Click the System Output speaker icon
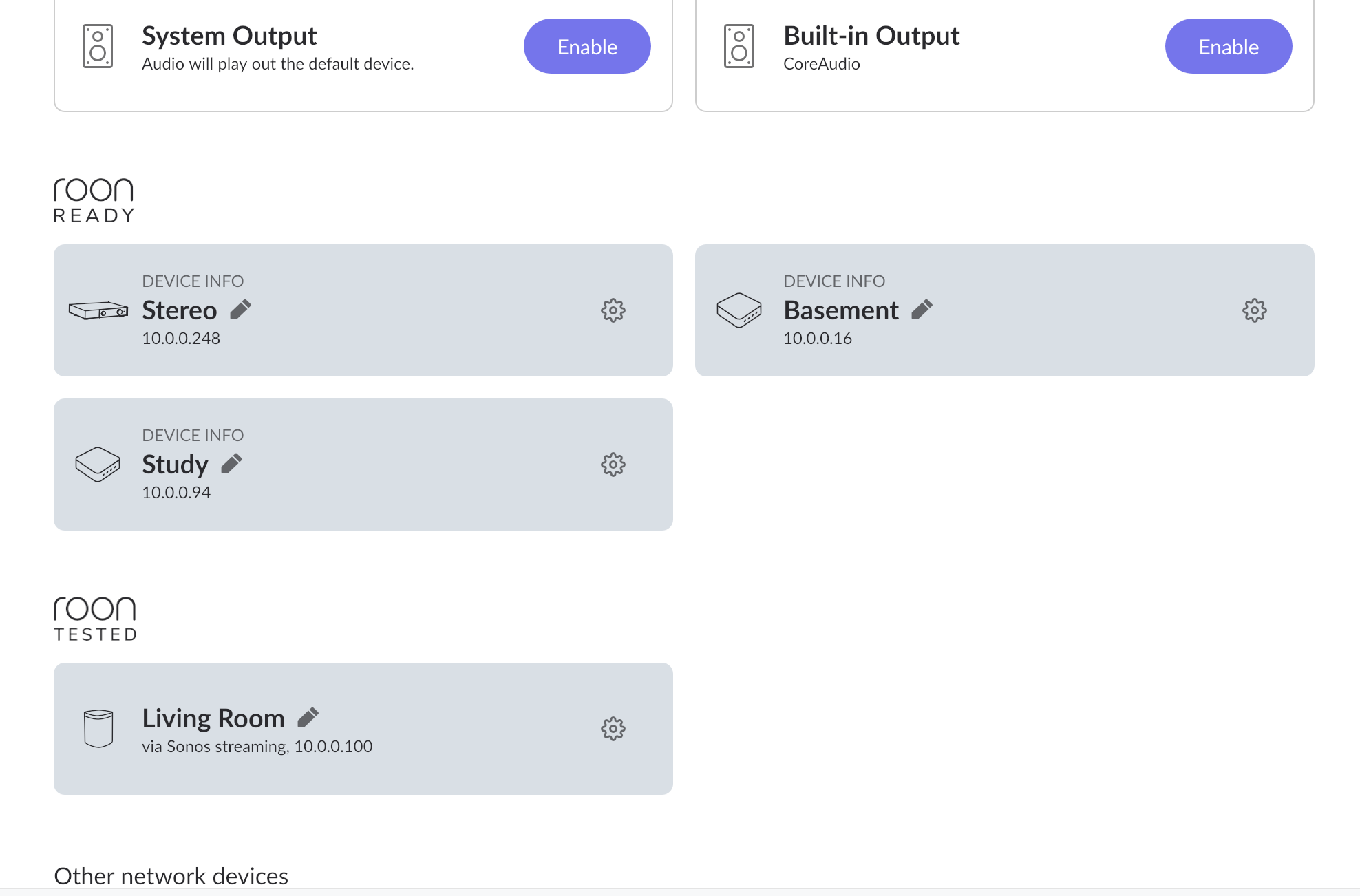The image size is (1360, 896). pos(98,46)
